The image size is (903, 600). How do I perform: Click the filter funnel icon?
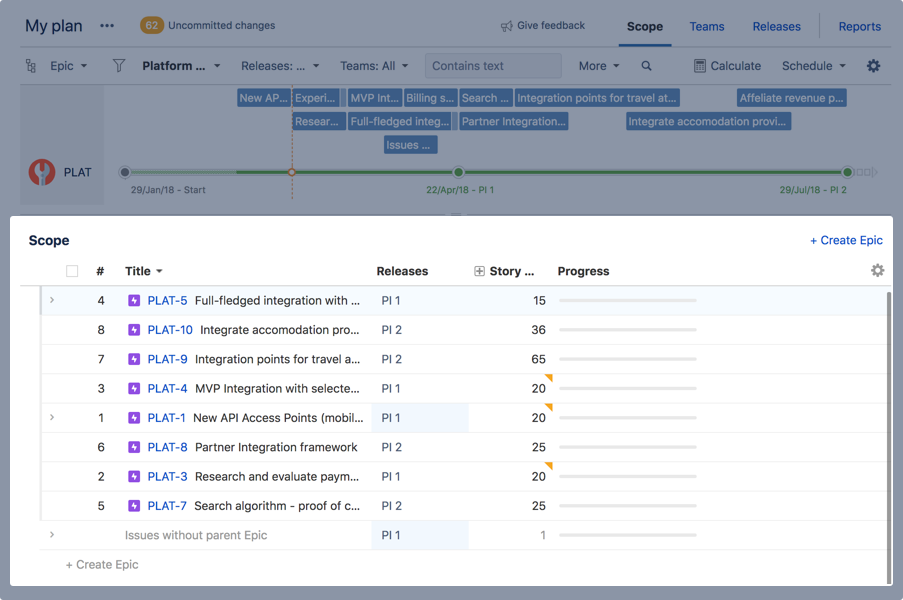119,66
